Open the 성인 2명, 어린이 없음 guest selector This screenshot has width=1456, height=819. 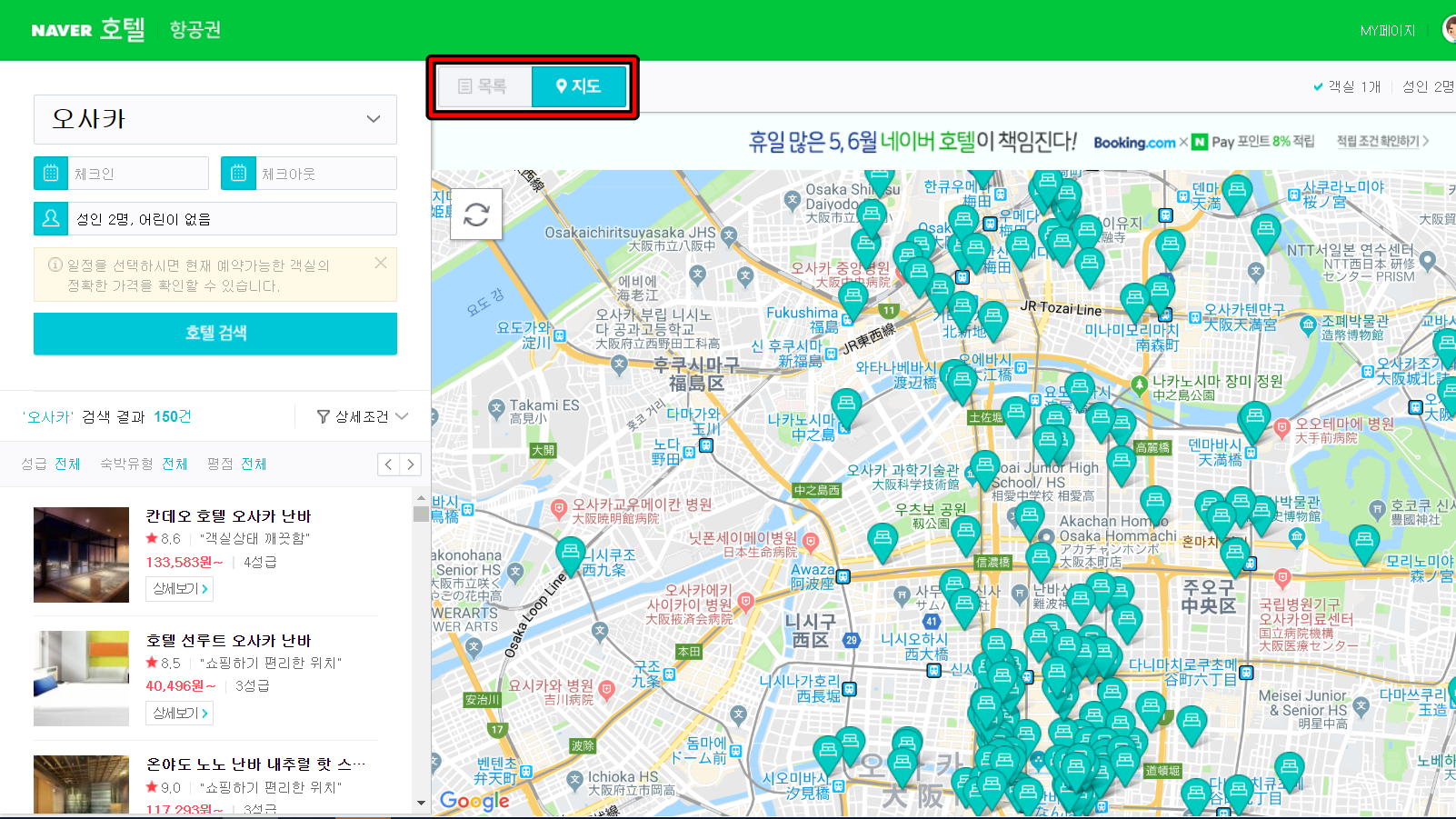pyautogui.click(x=232, y=219)
